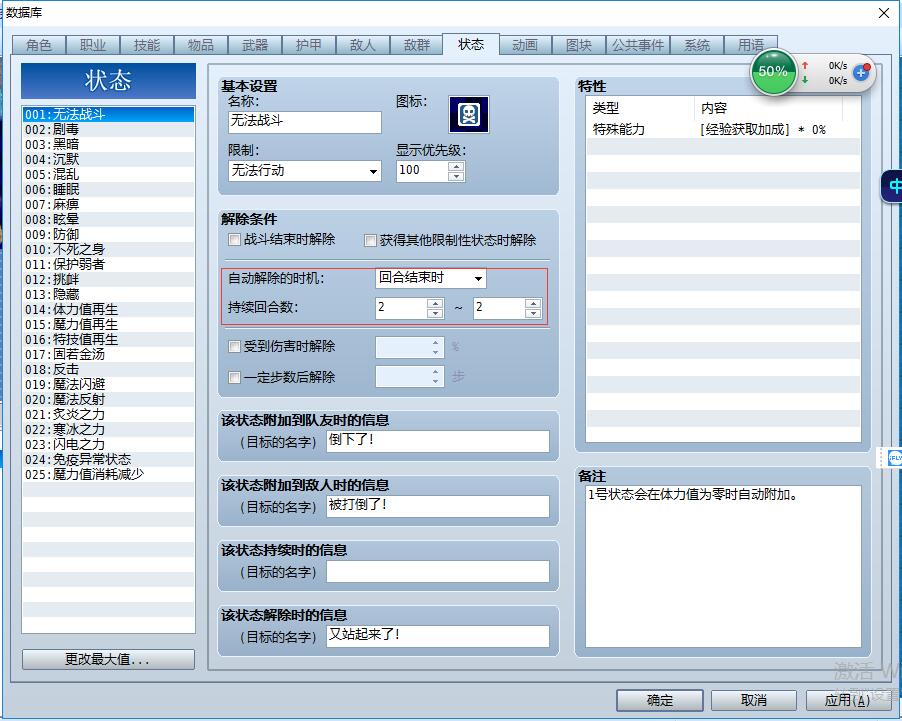Go to the 护甲 tab
This screenshot has height=721, width=902.
[x=309, y=45]
